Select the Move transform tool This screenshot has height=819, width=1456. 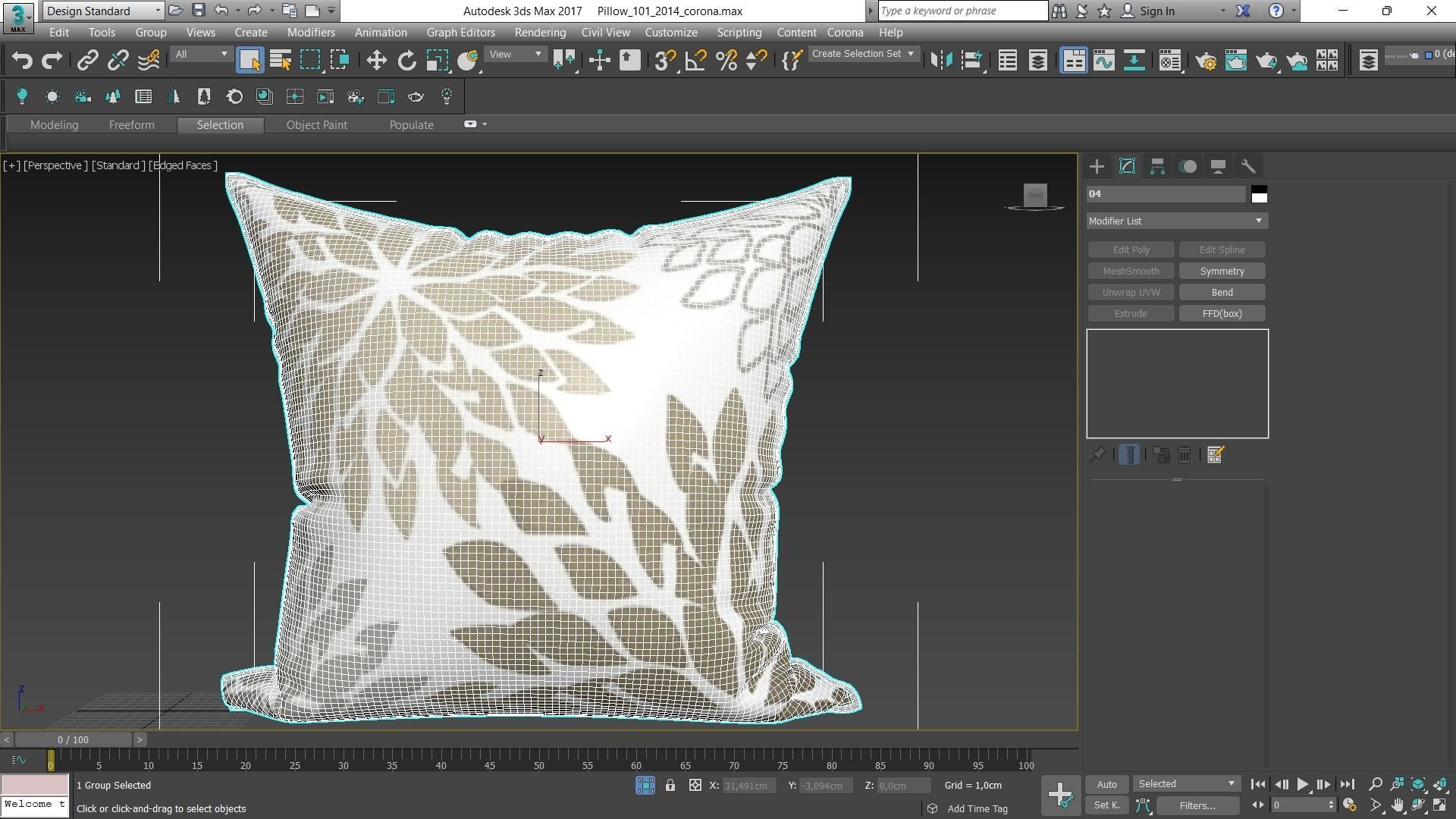[376, 61]
